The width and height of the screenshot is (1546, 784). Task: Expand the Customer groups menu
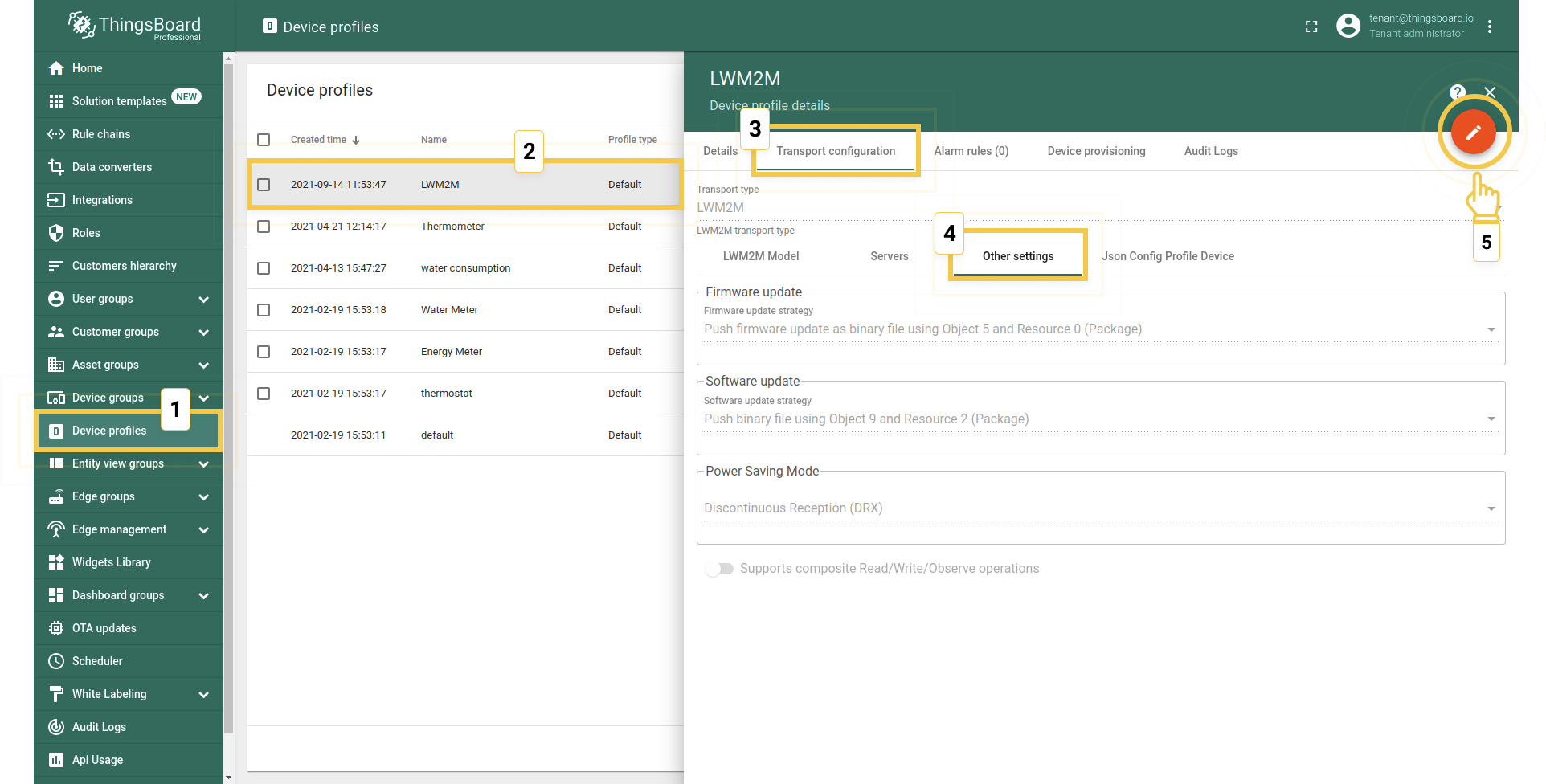coord(203,332)
